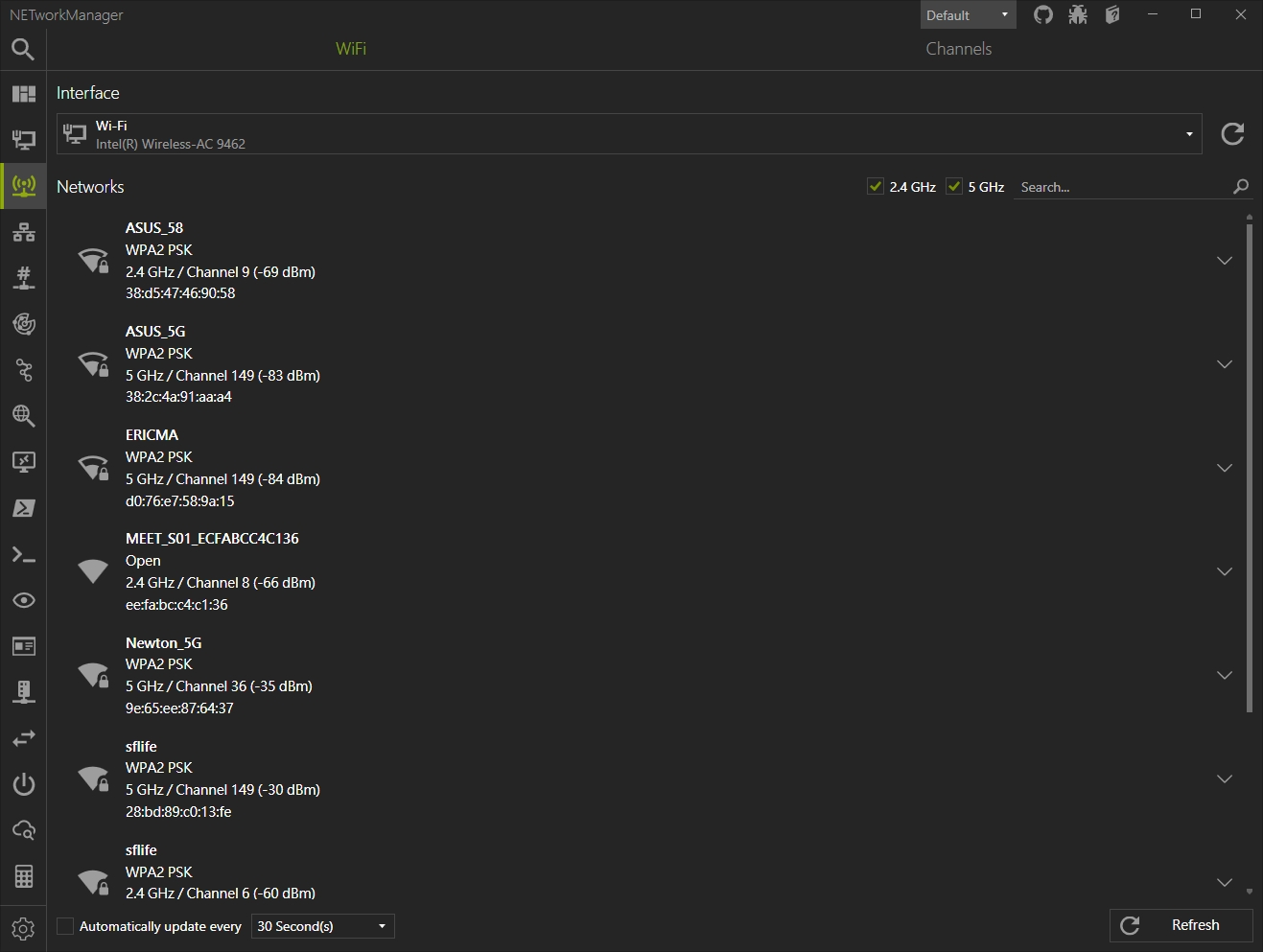
Task: Expand the ERICMA network details
Action: pos(1225,468)
